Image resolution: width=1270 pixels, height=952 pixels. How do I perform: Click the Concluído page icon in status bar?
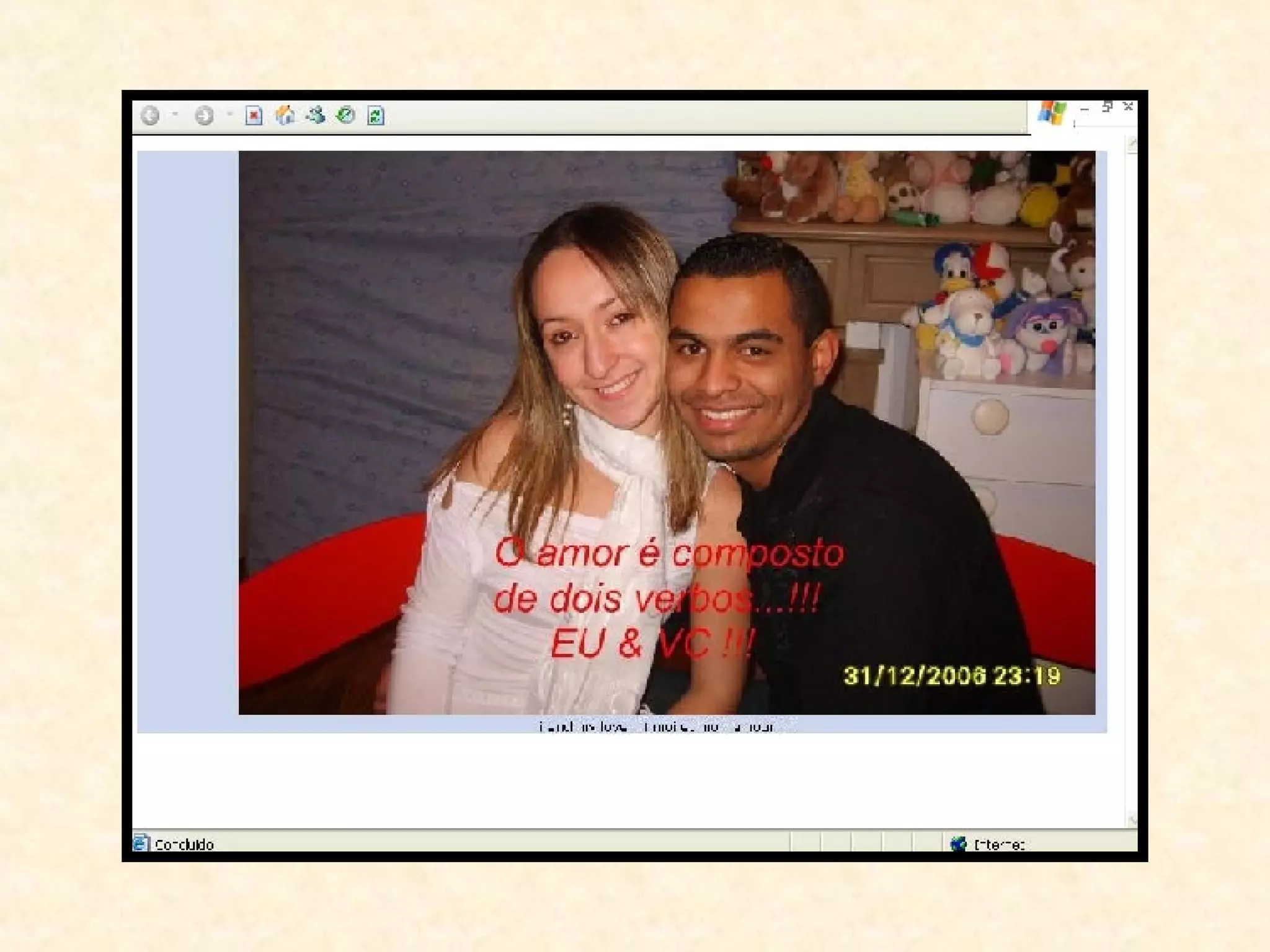141,843
